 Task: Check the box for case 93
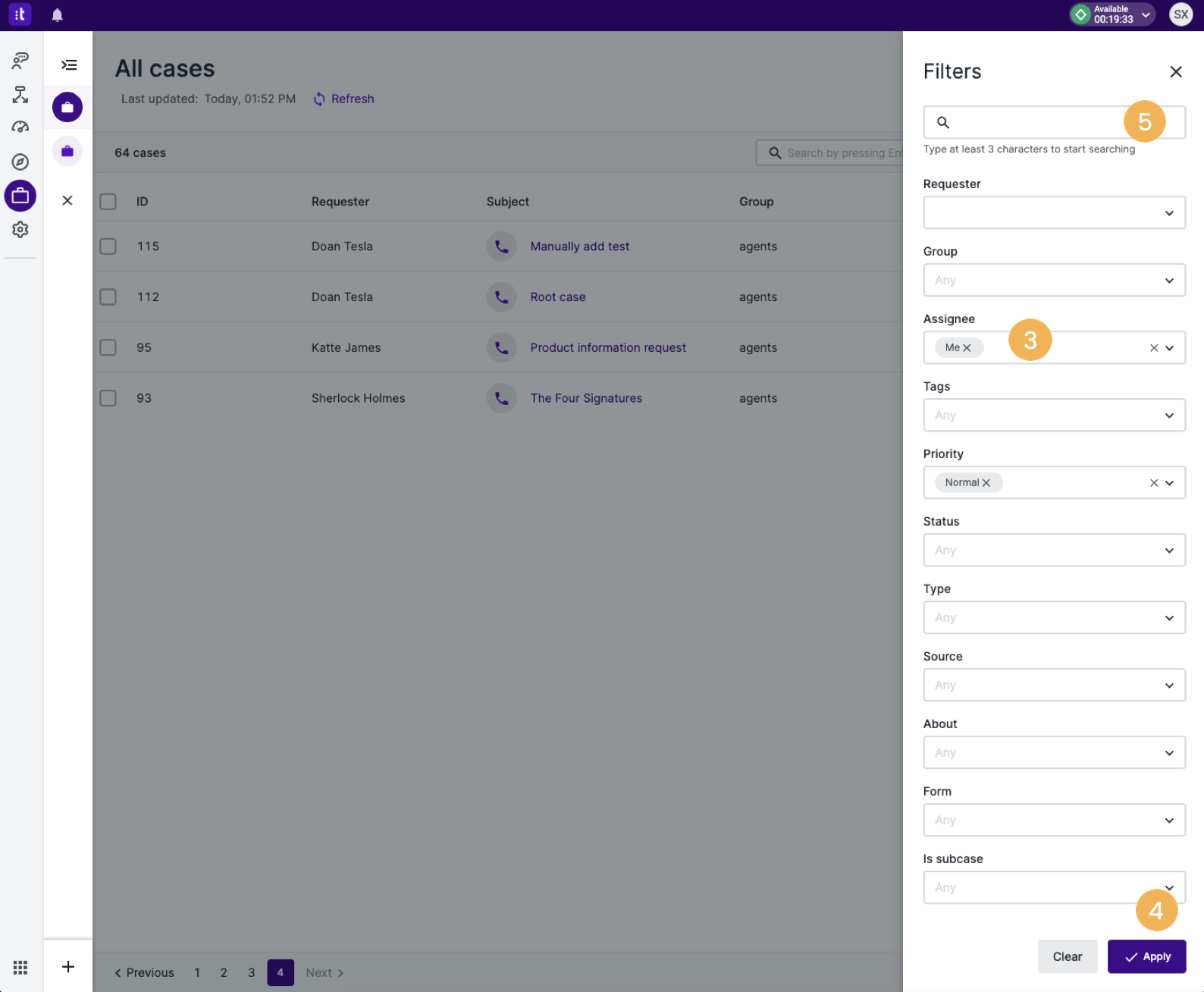point(108,398)
